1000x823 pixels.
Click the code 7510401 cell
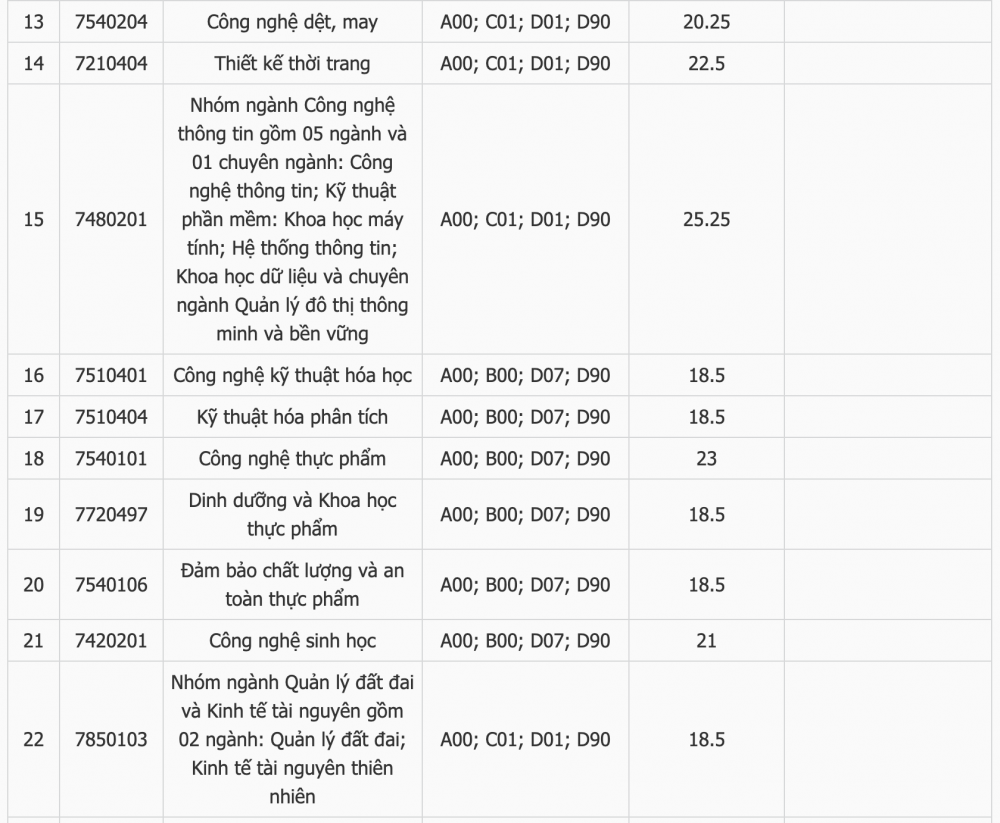[x=111, y=376]
